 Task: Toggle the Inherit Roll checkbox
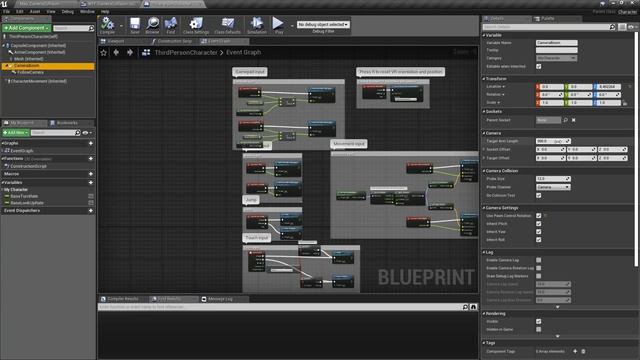coord(539,240)
